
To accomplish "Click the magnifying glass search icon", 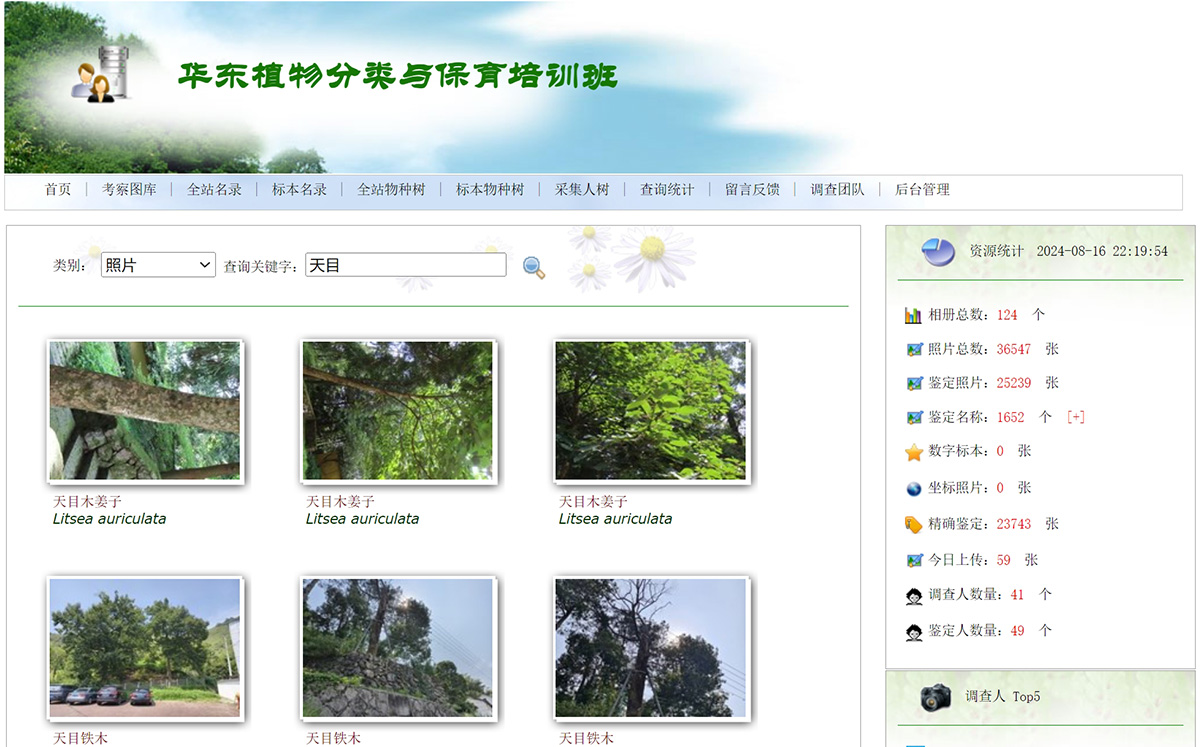I will pos(534,266).
